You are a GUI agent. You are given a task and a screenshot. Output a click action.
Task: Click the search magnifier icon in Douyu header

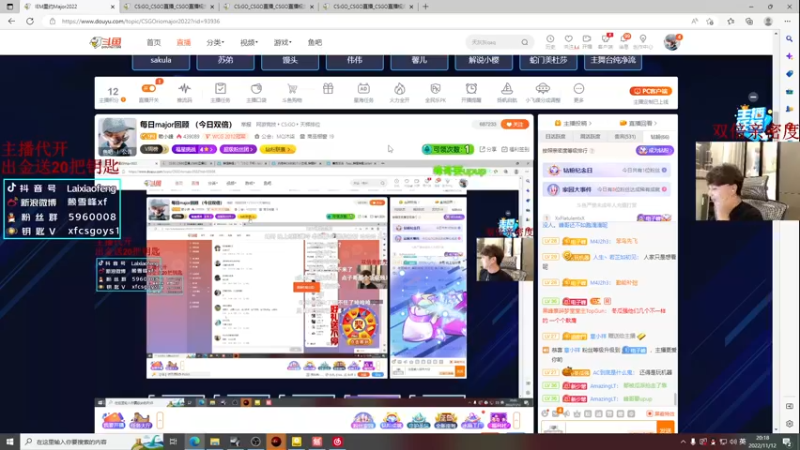point(524,42)
